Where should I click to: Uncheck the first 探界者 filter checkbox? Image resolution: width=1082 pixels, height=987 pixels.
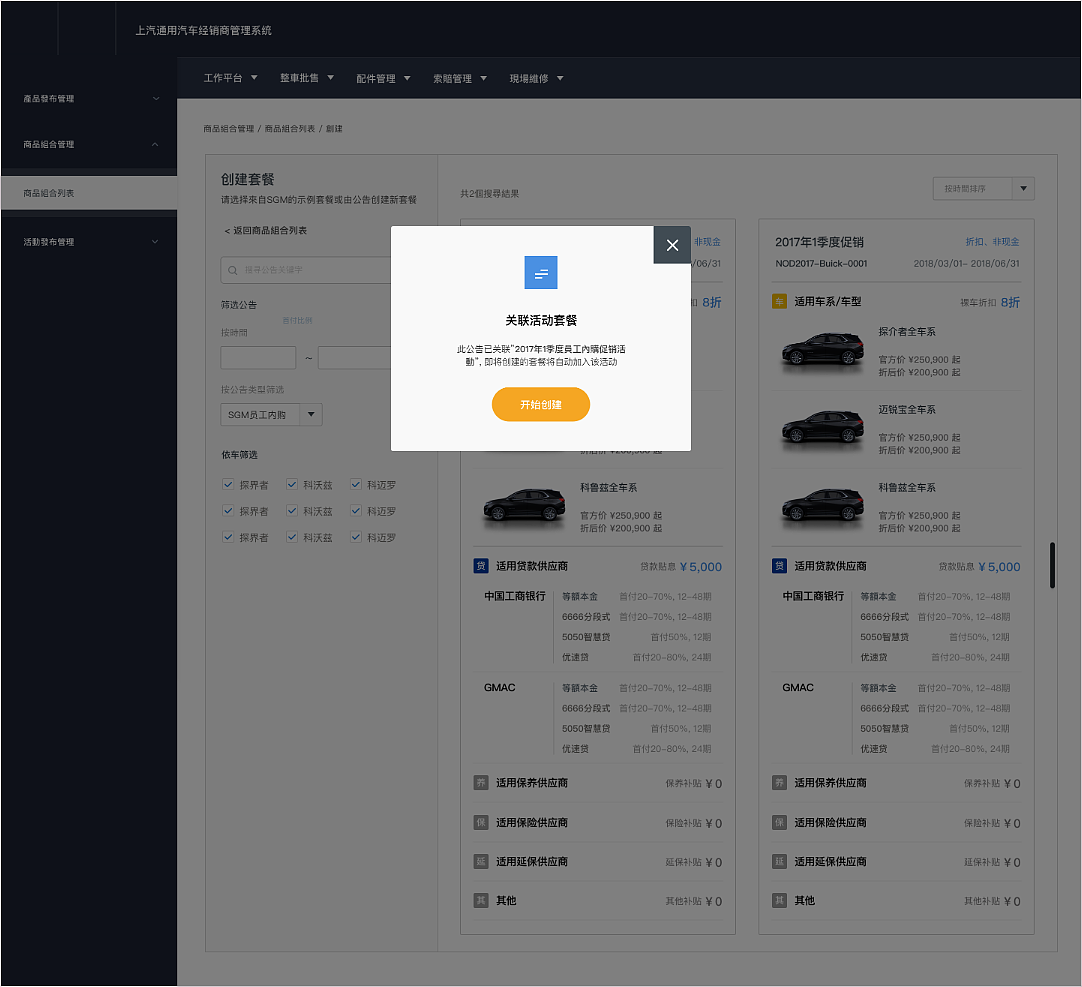click(228, 484)
